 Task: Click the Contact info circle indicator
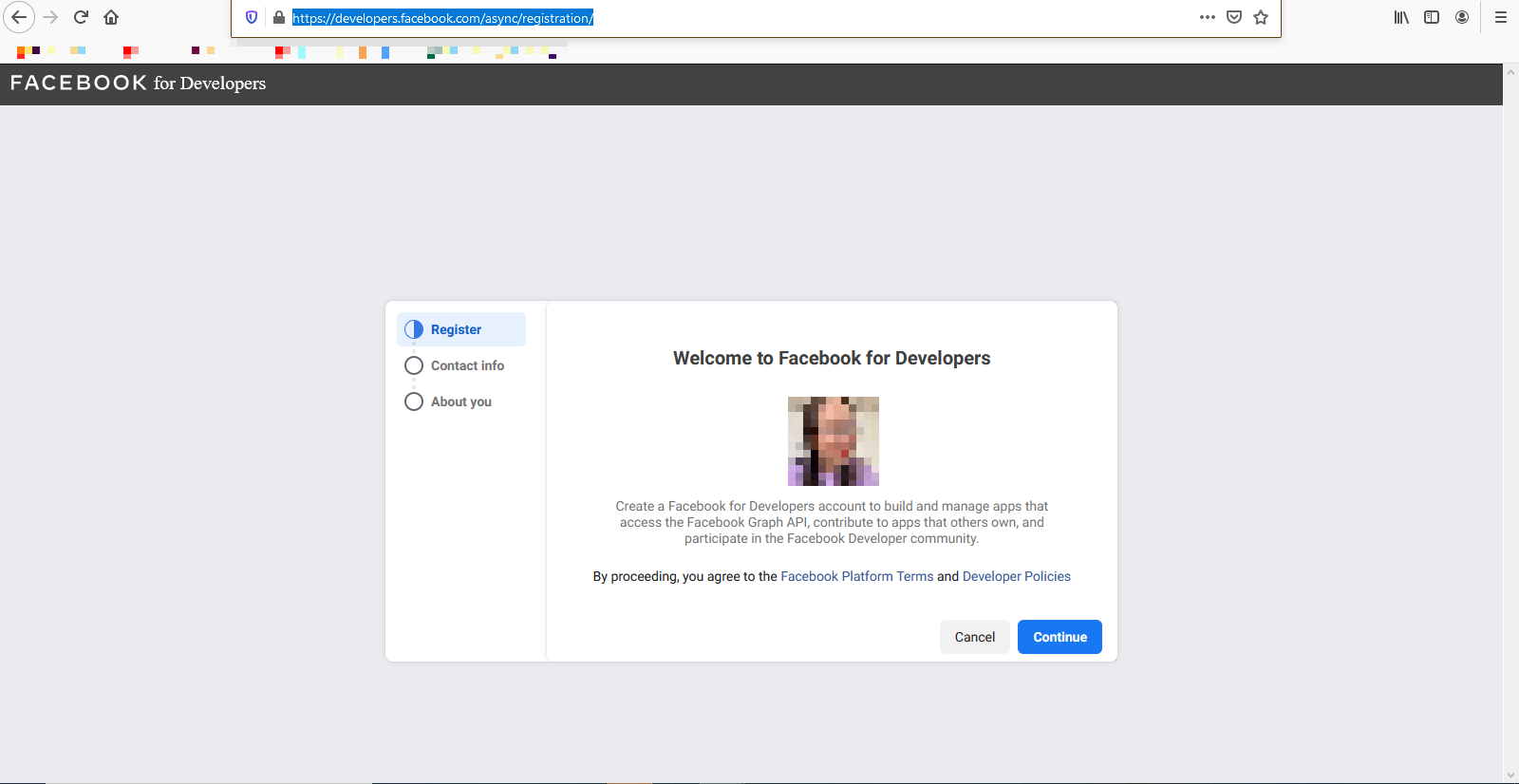click(x=414, y=365)
